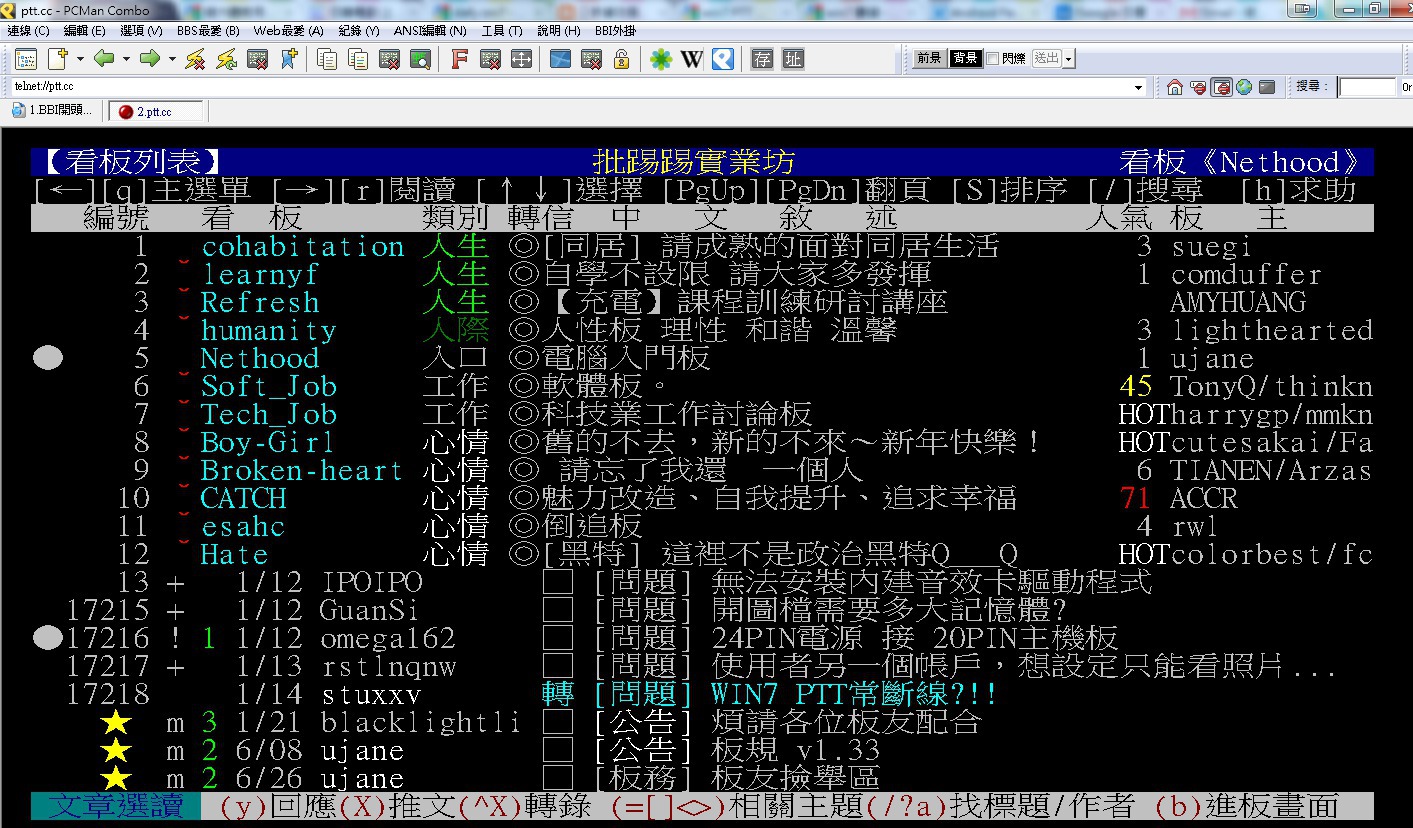This screenshot has width=1413, height=828.
Task: Expand the new tab dropdown arrow
Action: click(80, 59)
